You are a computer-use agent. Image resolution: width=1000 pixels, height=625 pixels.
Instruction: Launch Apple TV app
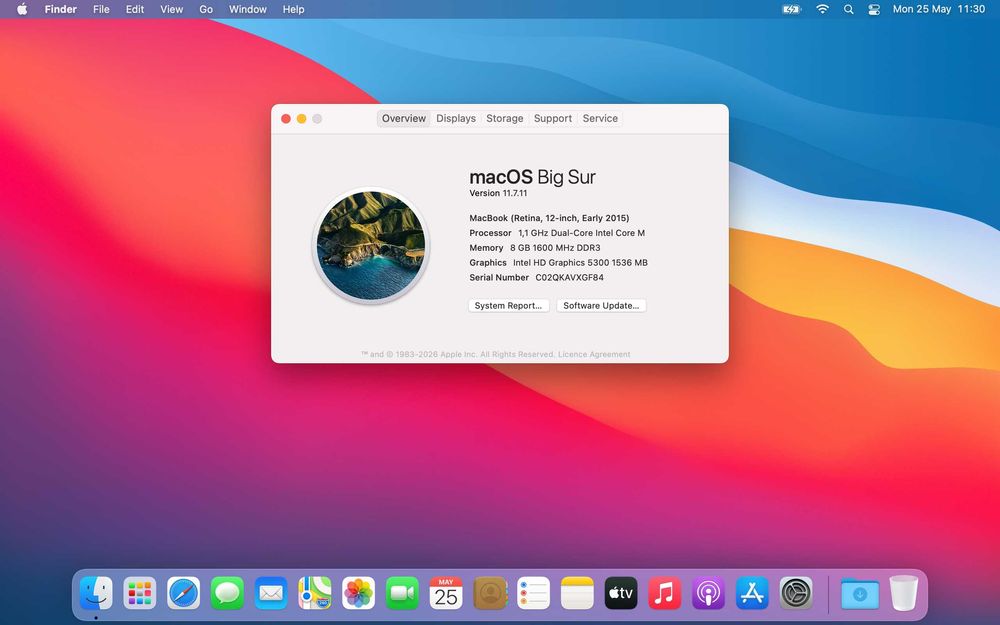tap(621, 593)
